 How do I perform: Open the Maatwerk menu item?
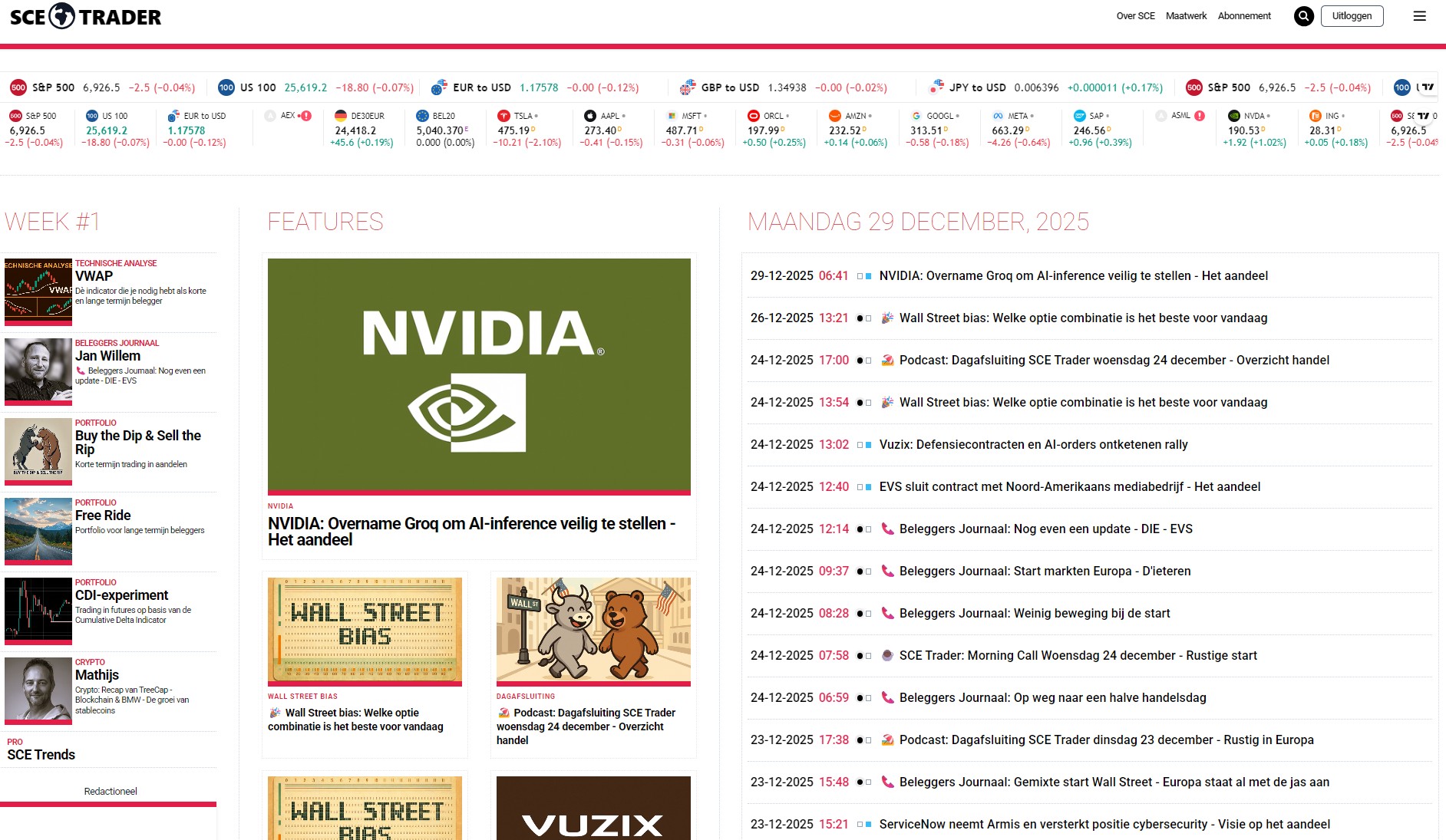[x=1186, y=16]
